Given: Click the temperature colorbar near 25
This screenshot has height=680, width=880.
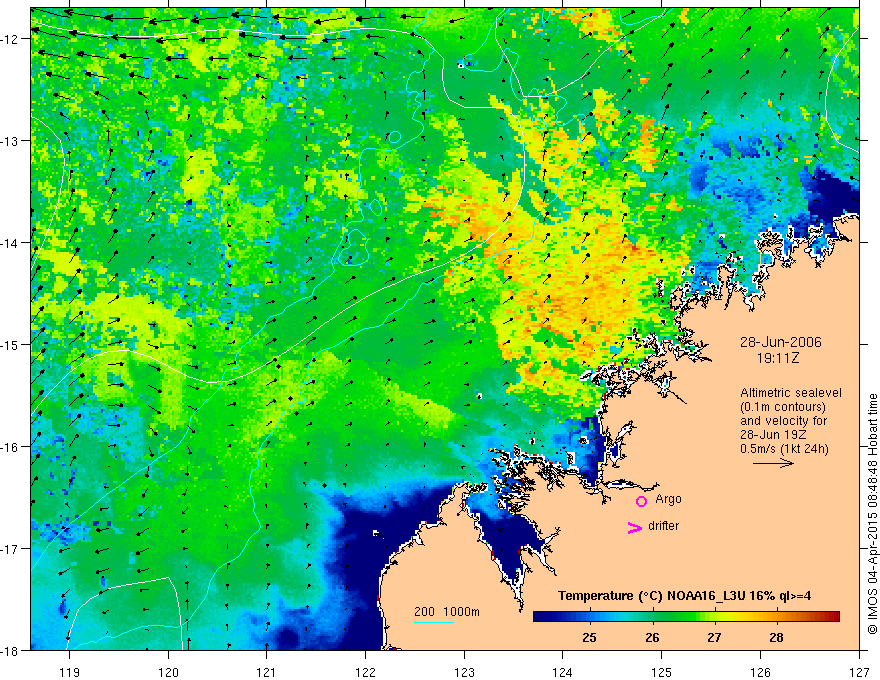Looking at the screenshot, I should [589, 617].
